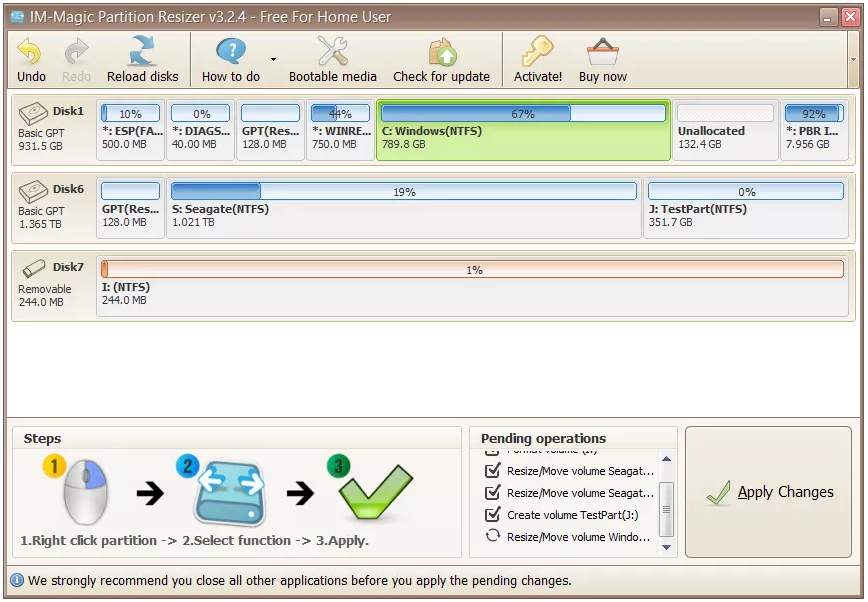Click the Undo arrow icon
The width and height of the screenshot is (868, 602).
31,52
